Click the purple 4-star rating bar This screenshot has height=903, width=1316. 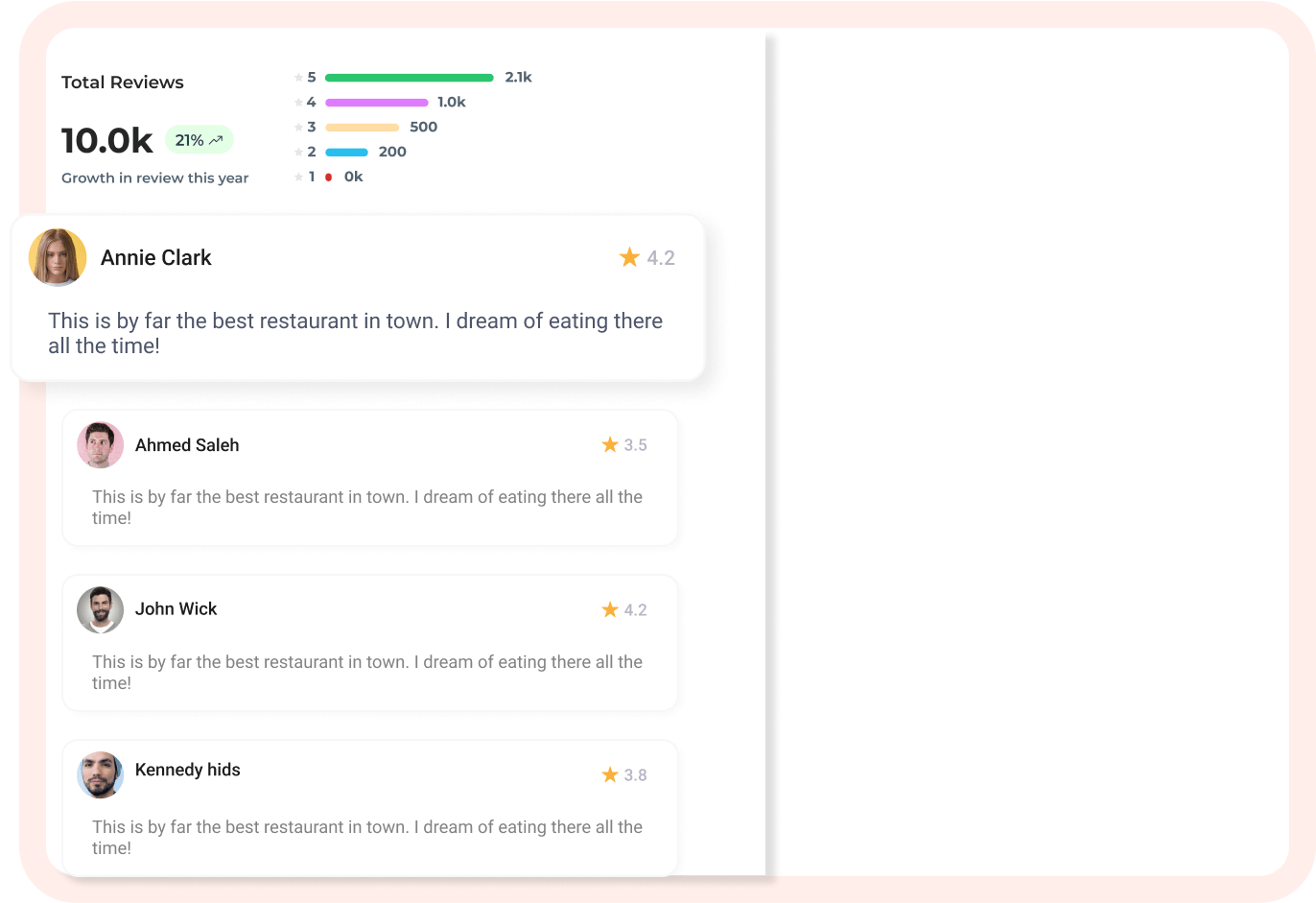[x=376, y=103]
